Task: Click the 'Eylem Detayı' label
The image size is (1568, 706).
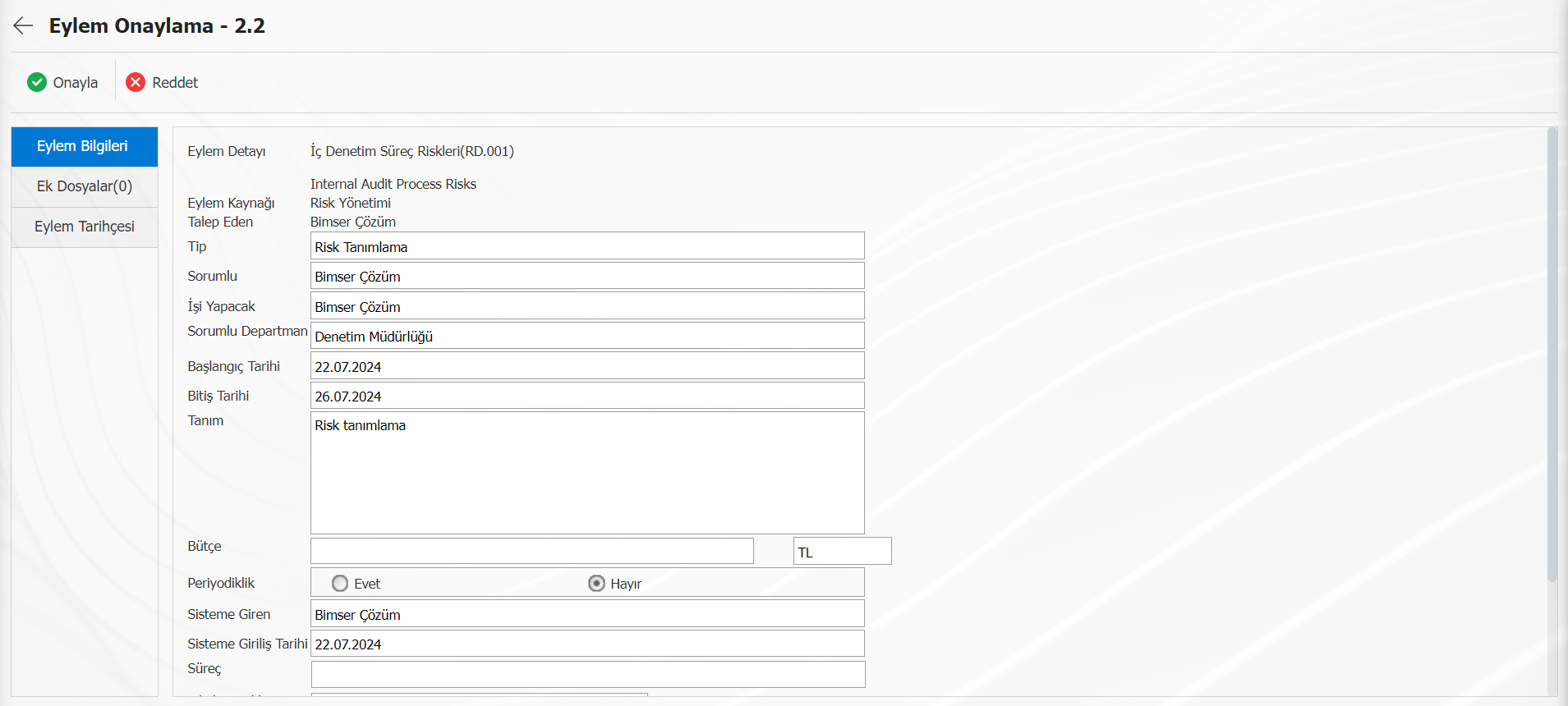Action: point(227,151)
